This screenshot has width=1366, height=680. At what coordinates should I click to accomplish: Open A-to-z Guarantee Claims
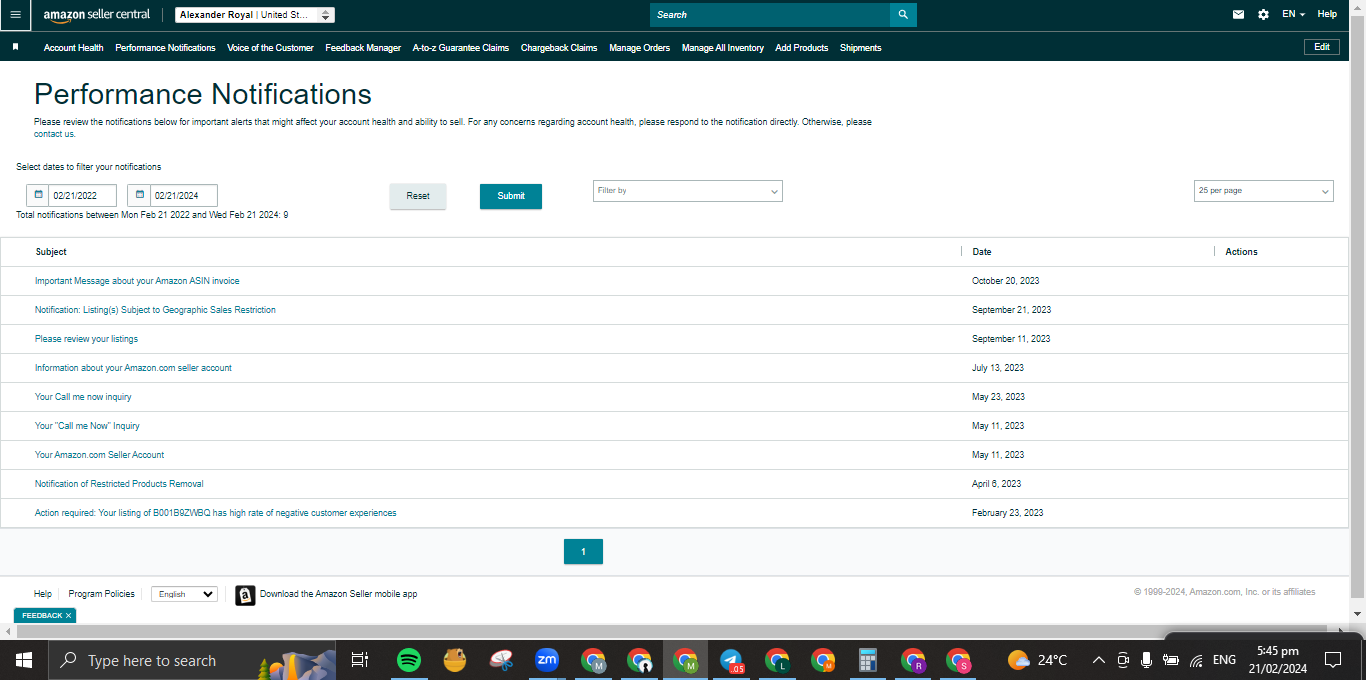pos(461,48)
